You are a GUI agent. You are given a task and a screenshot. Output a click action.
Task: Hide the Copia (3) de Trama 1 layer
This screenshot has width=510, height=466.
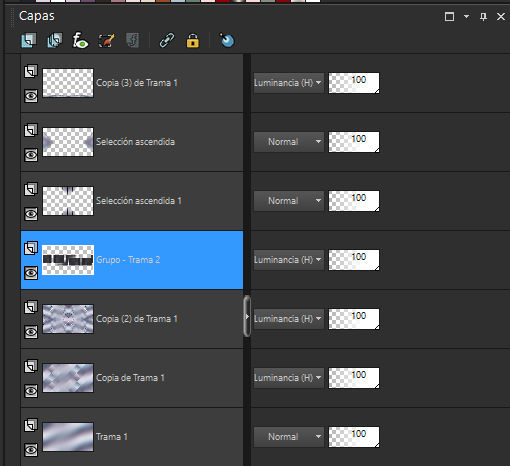click(x=31, y=96)
